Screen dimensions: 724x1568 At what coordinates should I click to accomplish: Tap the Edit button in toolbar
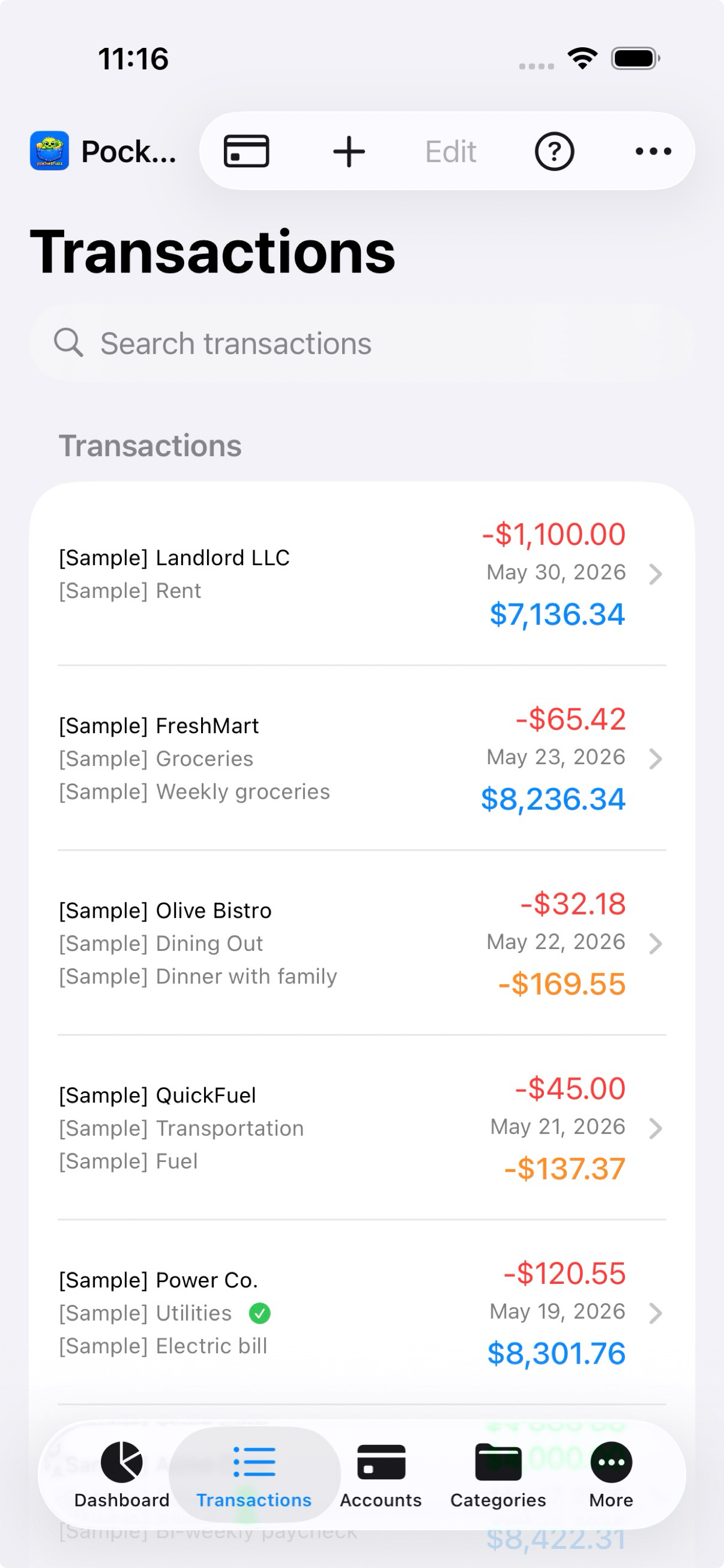click(450, 151)
